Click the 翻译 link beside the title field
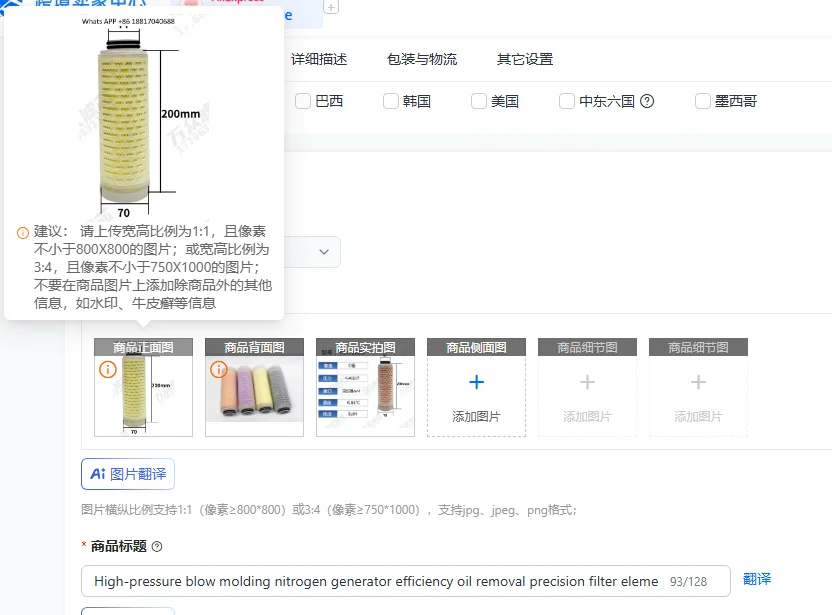The height and width of the screenshot is (615, 832). [x=757, y=579]
